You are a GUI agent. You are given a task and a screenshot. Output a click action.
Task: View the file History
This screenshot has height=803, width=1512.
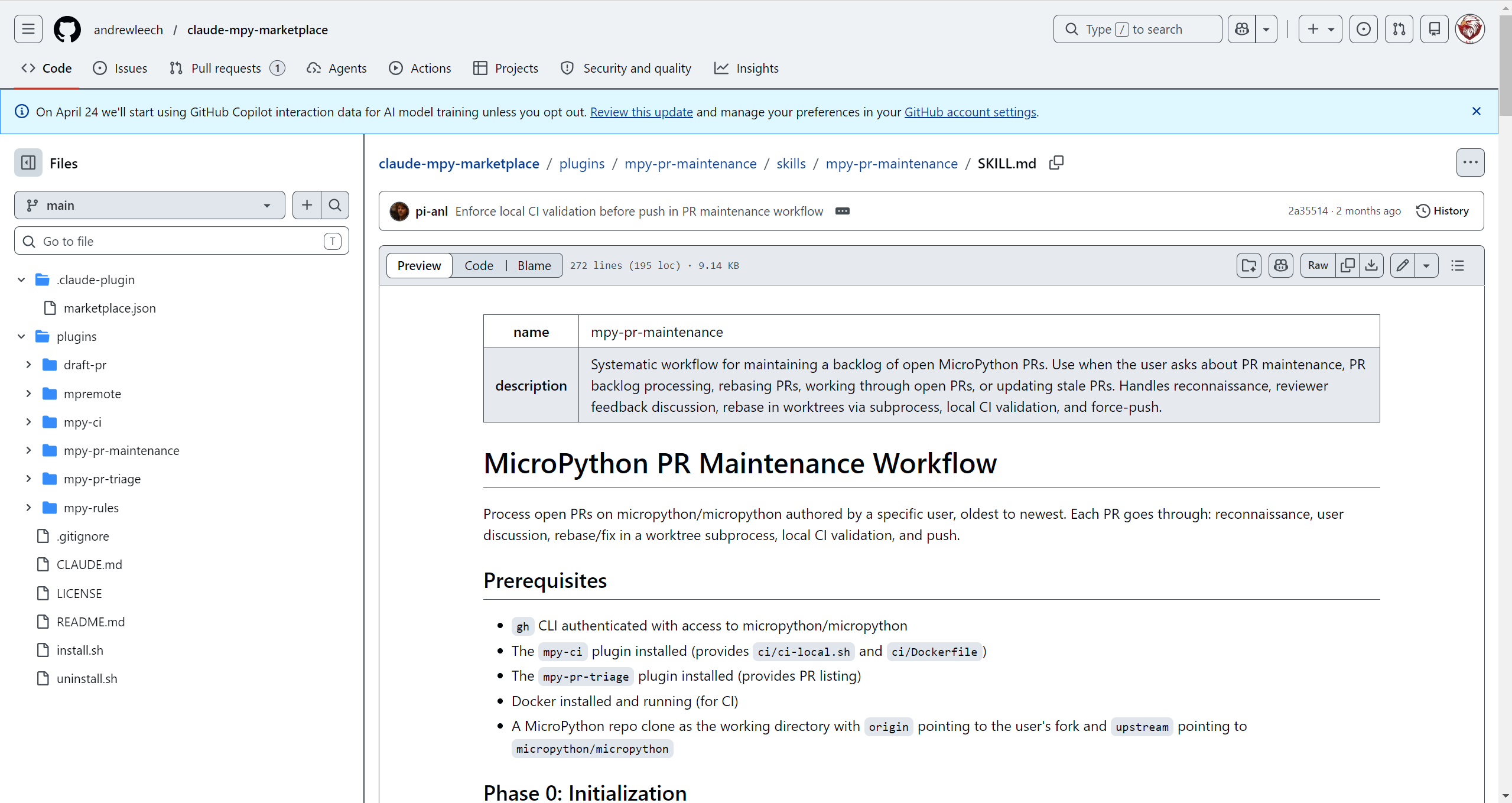(1443, 211)
